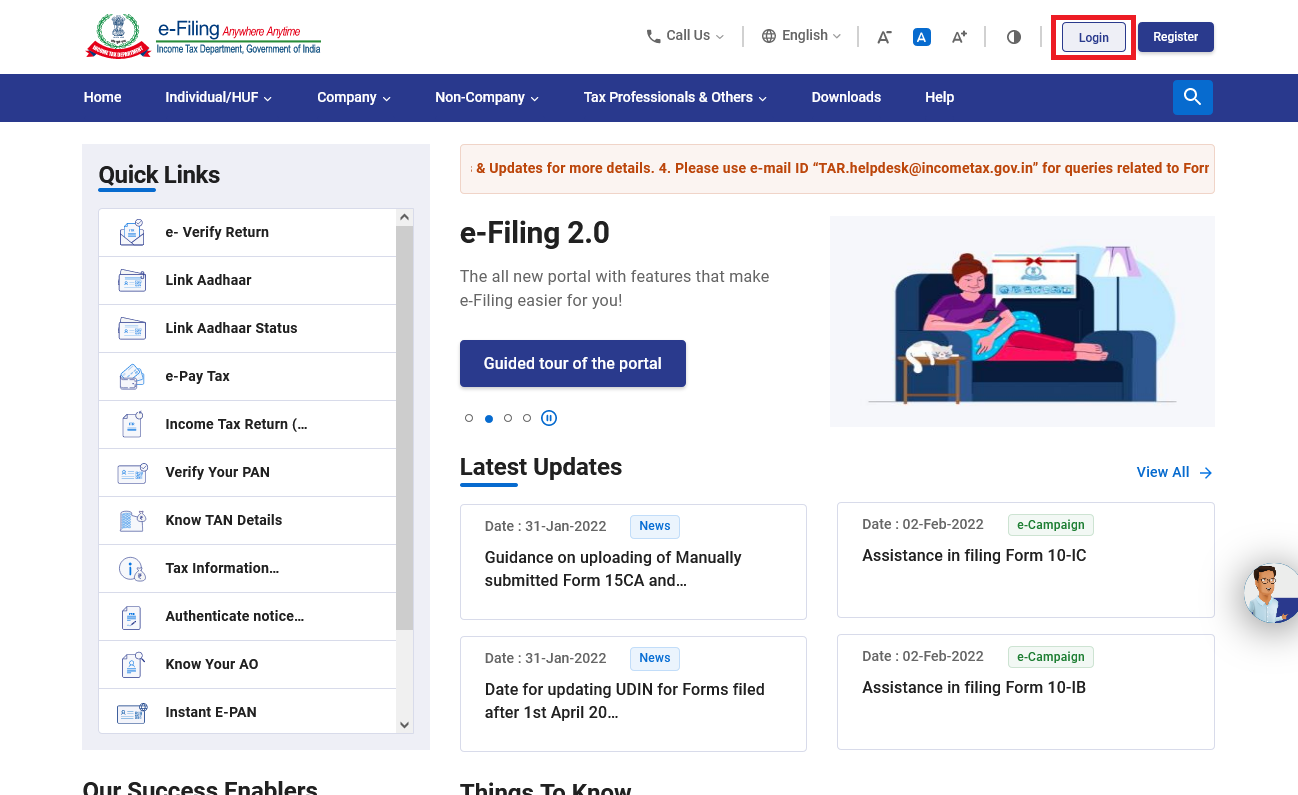Click the Link Aadhaar Status icon

point(132,328)
